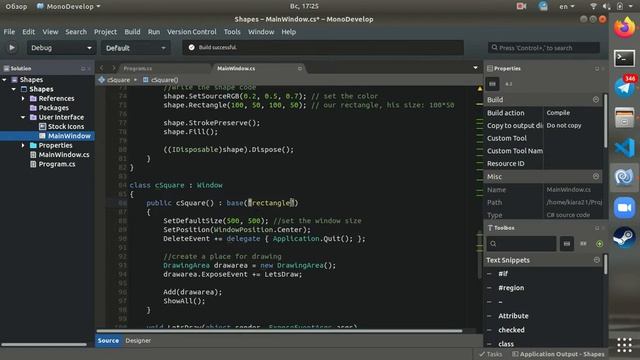Open the File menu
Viewport: 640px width, 360px height.
(x=9, y=32)
